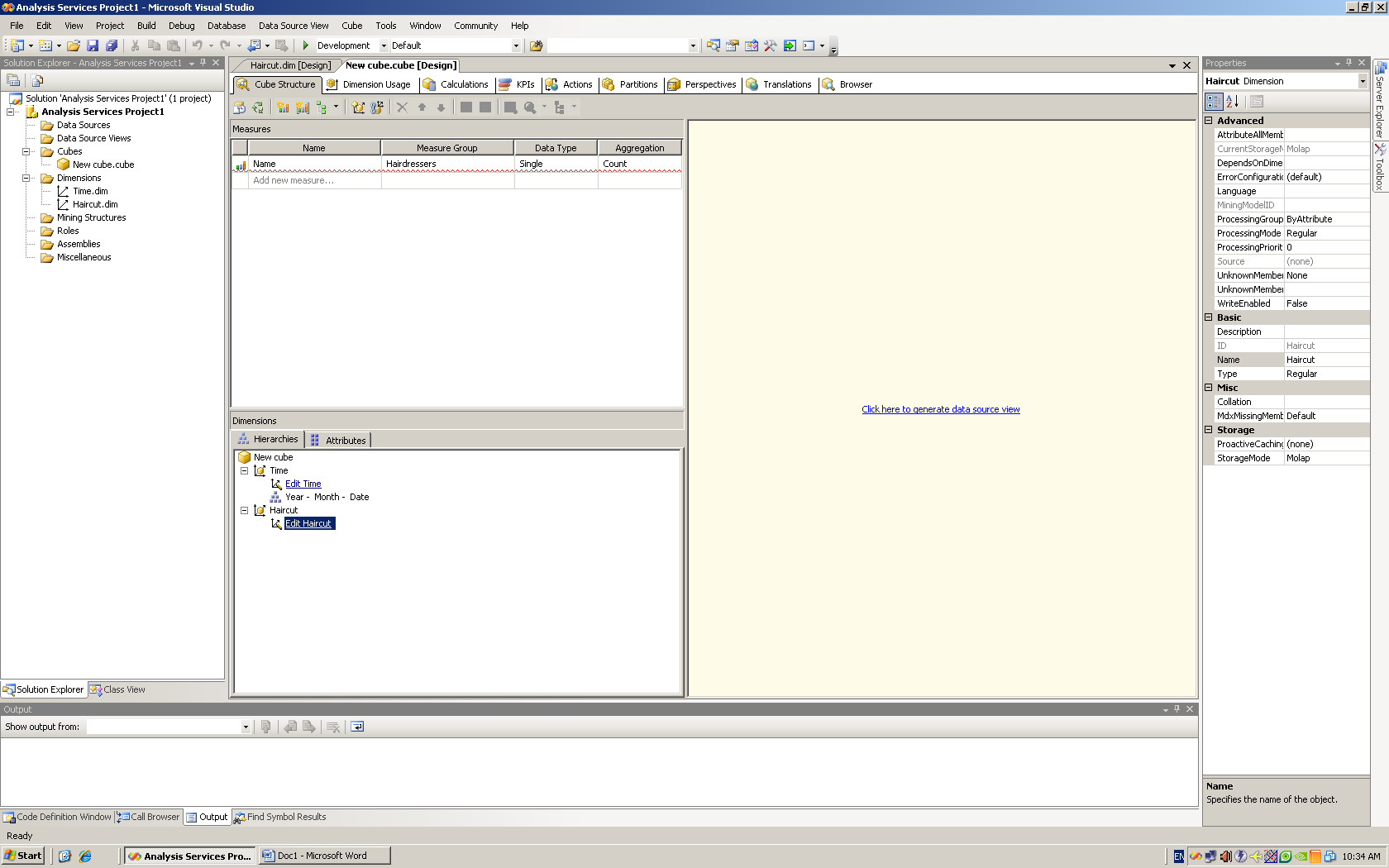Click the Find Message in Code icon
The height and width of the screenshot is (868, 1389).
pos(265,727)
